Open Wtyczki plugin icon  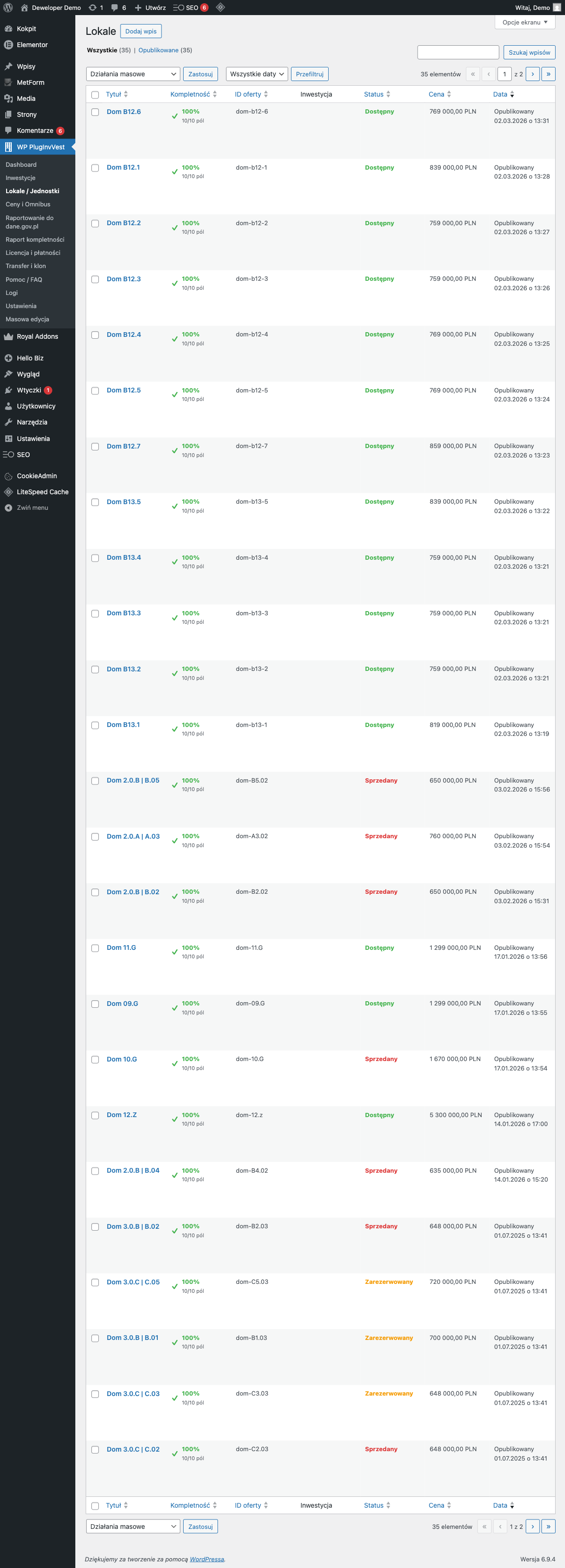[x=8, y=390]
